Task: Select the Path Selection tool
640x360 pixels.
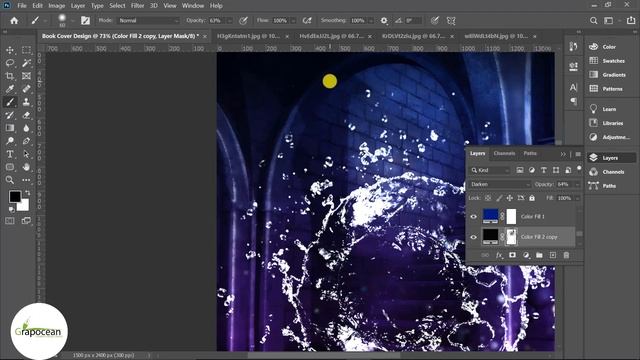Action: click(x=26, y=154)
